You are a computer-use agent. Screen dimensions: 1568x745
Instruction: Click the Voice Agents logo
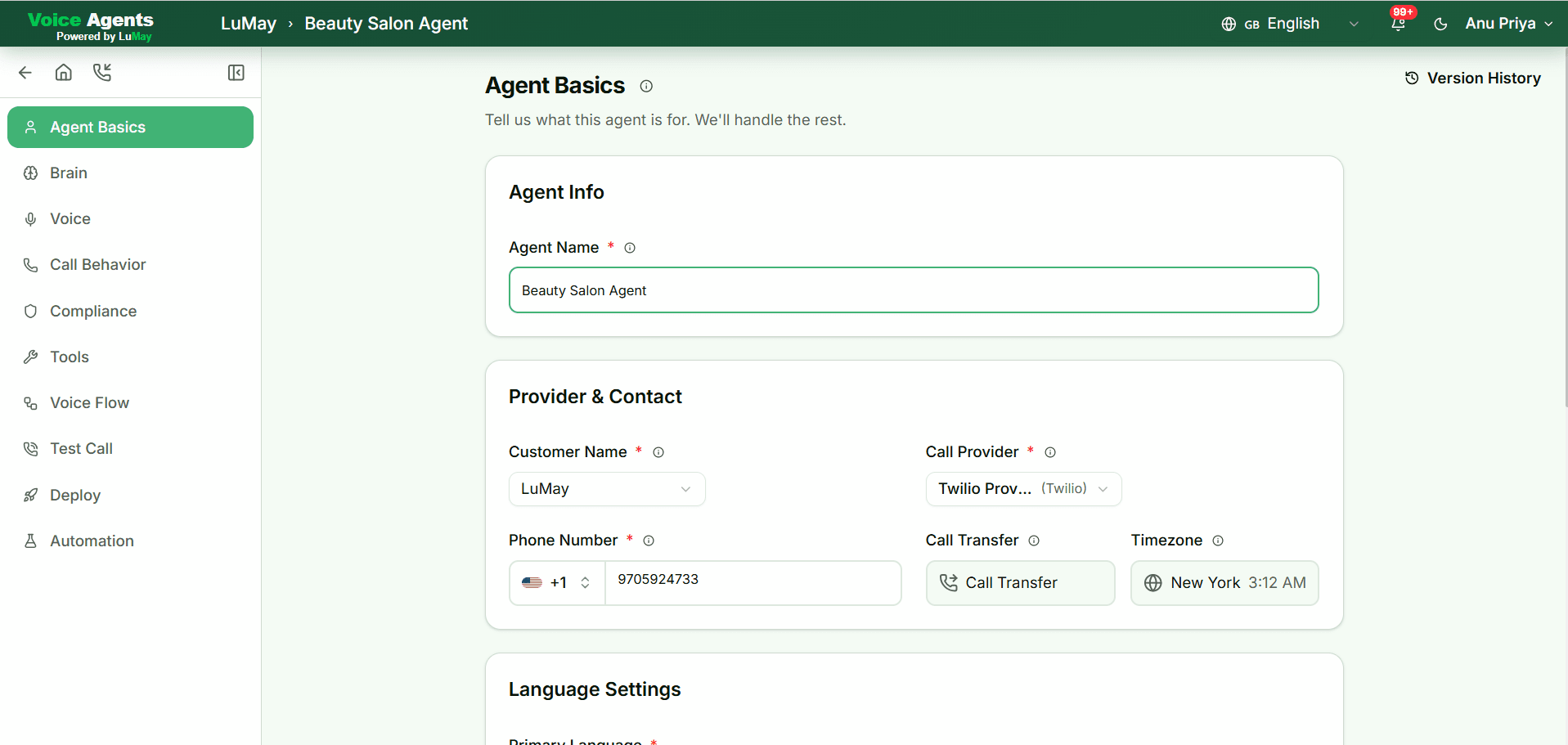91,25
